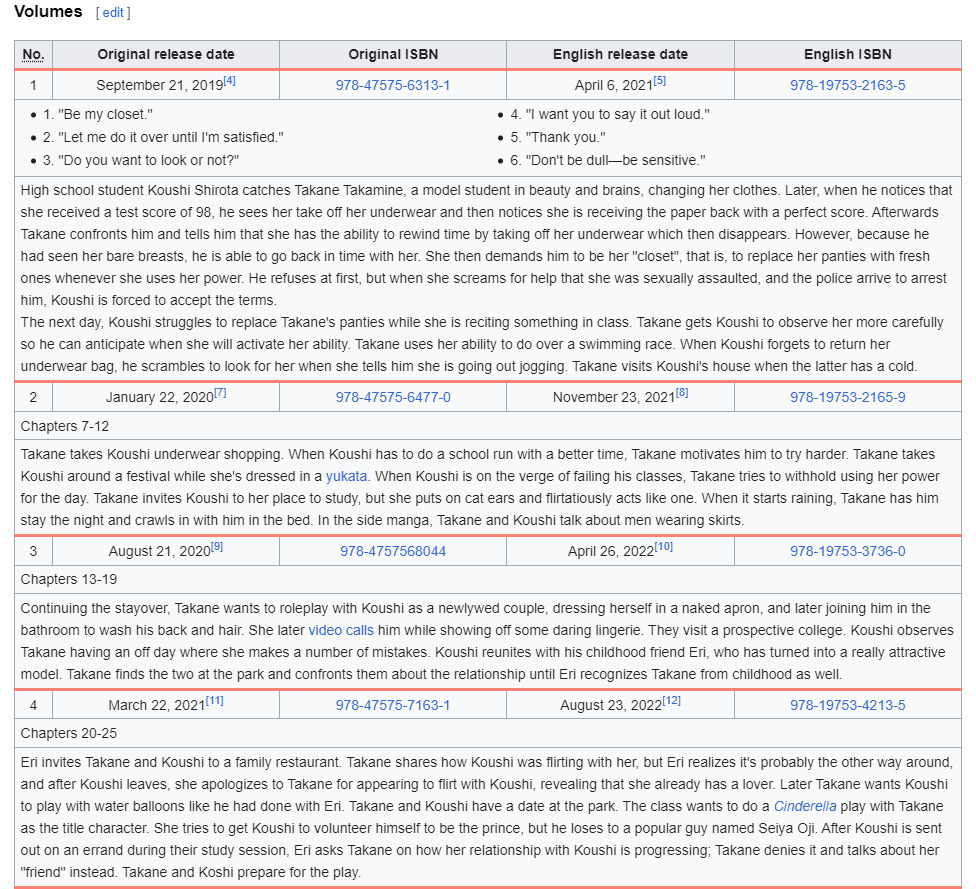Viewport: 976px width, 889px height.
Task: Open English ISBN 978-19753-2165-9 link
Action: click(x=847, y=397)
